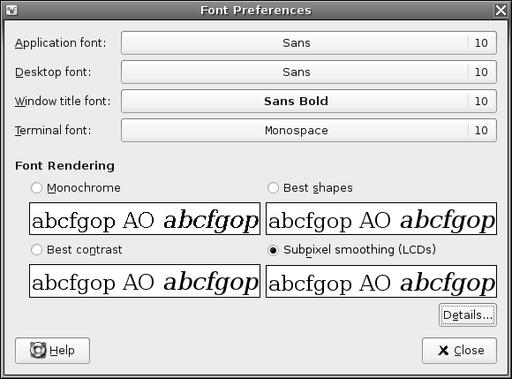Select the Monochrome rendering option
The image size is (512, 379).
(36, 188)
